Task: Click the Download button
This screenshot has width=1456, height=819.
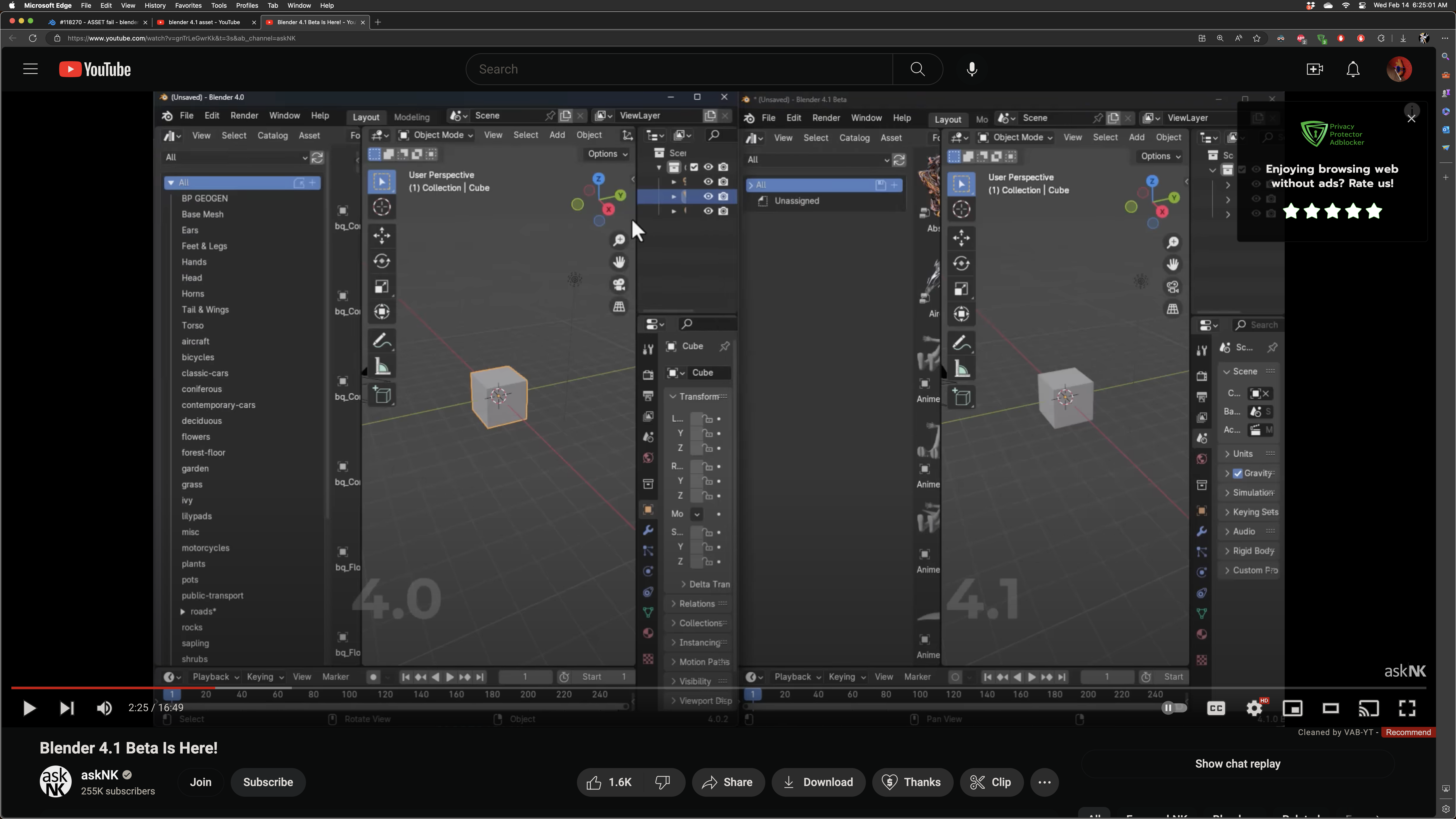Action: point(819,782)
